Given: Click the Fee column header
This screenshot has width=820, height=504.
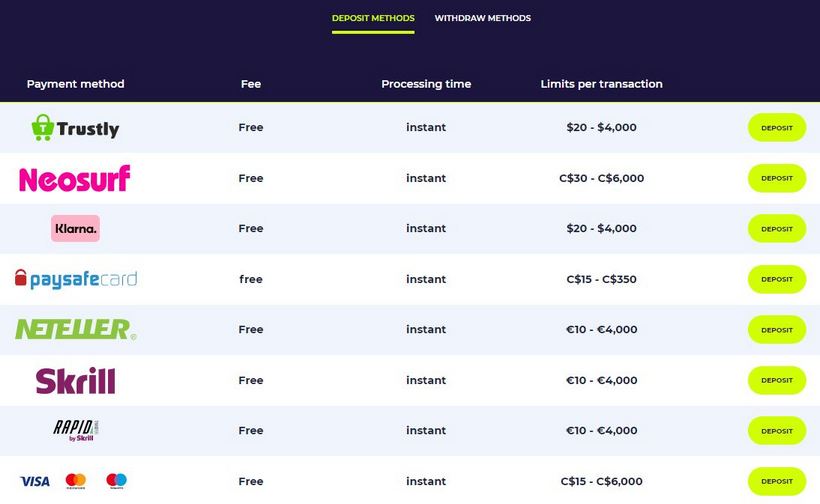Looking at the screenshot, I should [250, 84].
